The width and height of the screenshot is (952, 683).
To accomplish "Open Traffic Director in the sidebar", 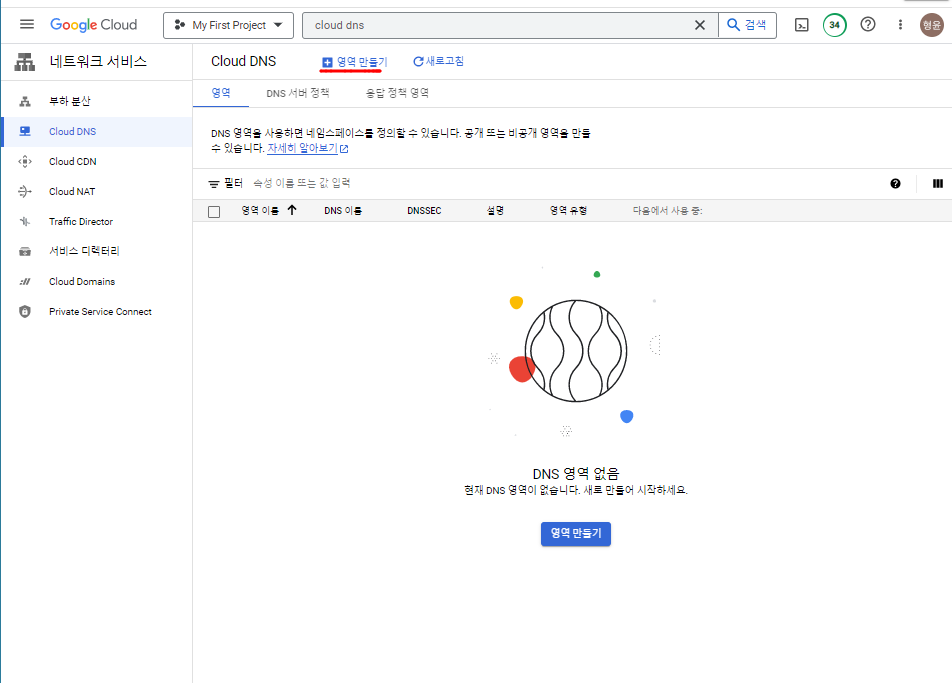I will 81,222.
